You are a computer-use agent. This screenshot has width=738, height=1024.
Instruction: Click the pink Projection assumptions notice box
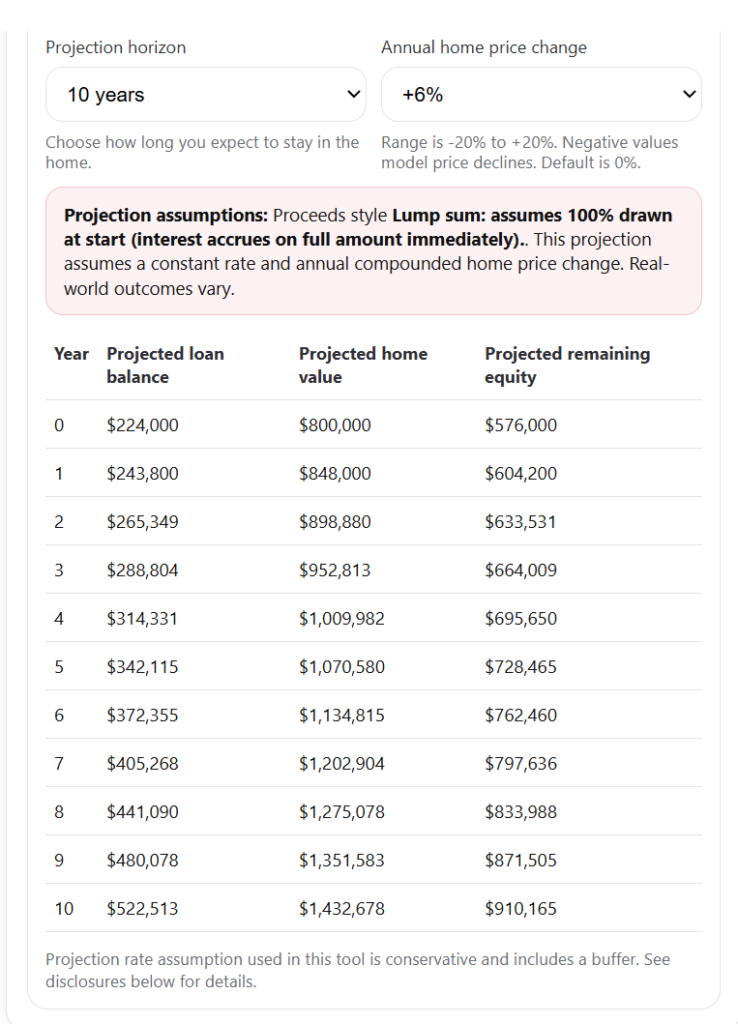[x=373, y=250]
